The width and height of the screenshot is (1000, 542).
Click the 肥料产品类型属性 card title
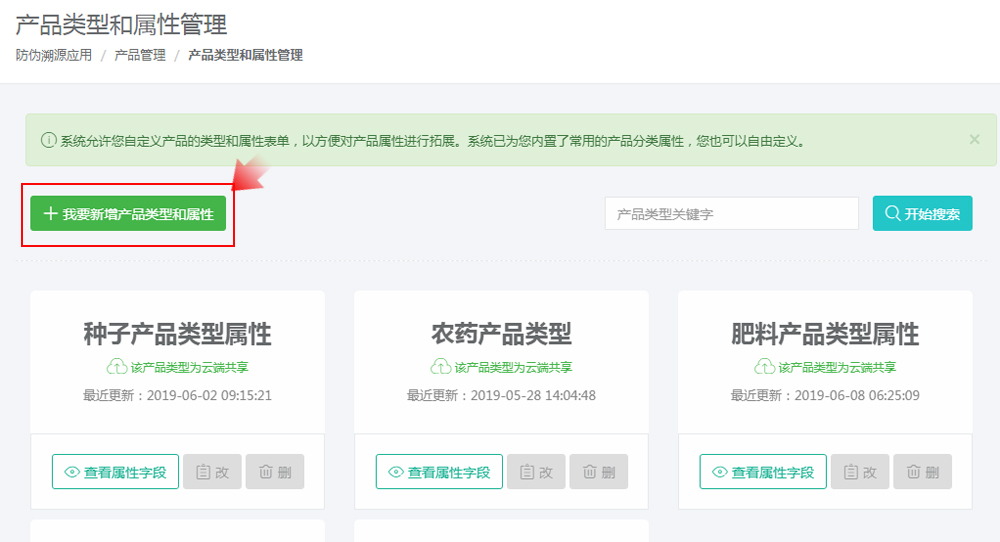coord(825,334)
